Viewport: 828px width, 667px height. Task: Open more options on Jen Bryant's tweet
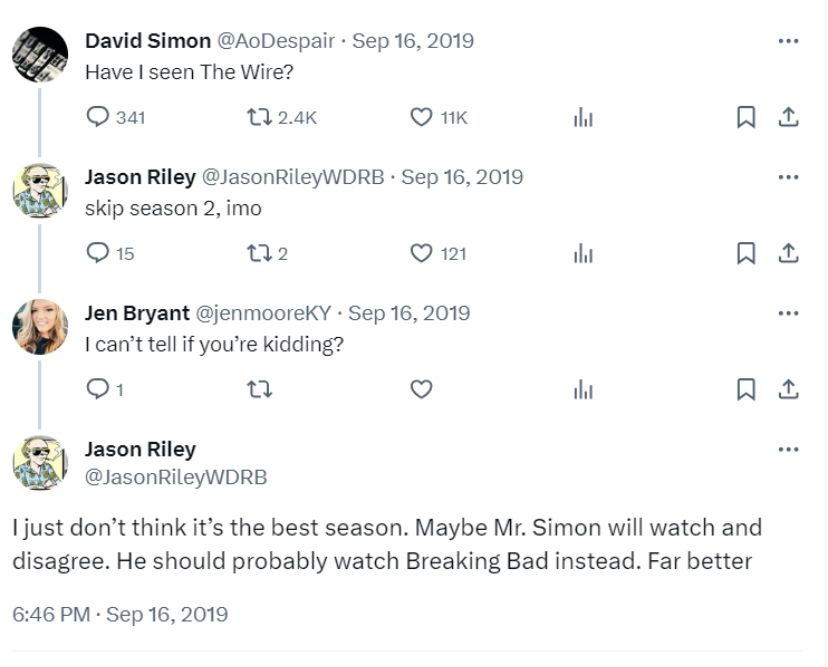click(x=788, y=313)
